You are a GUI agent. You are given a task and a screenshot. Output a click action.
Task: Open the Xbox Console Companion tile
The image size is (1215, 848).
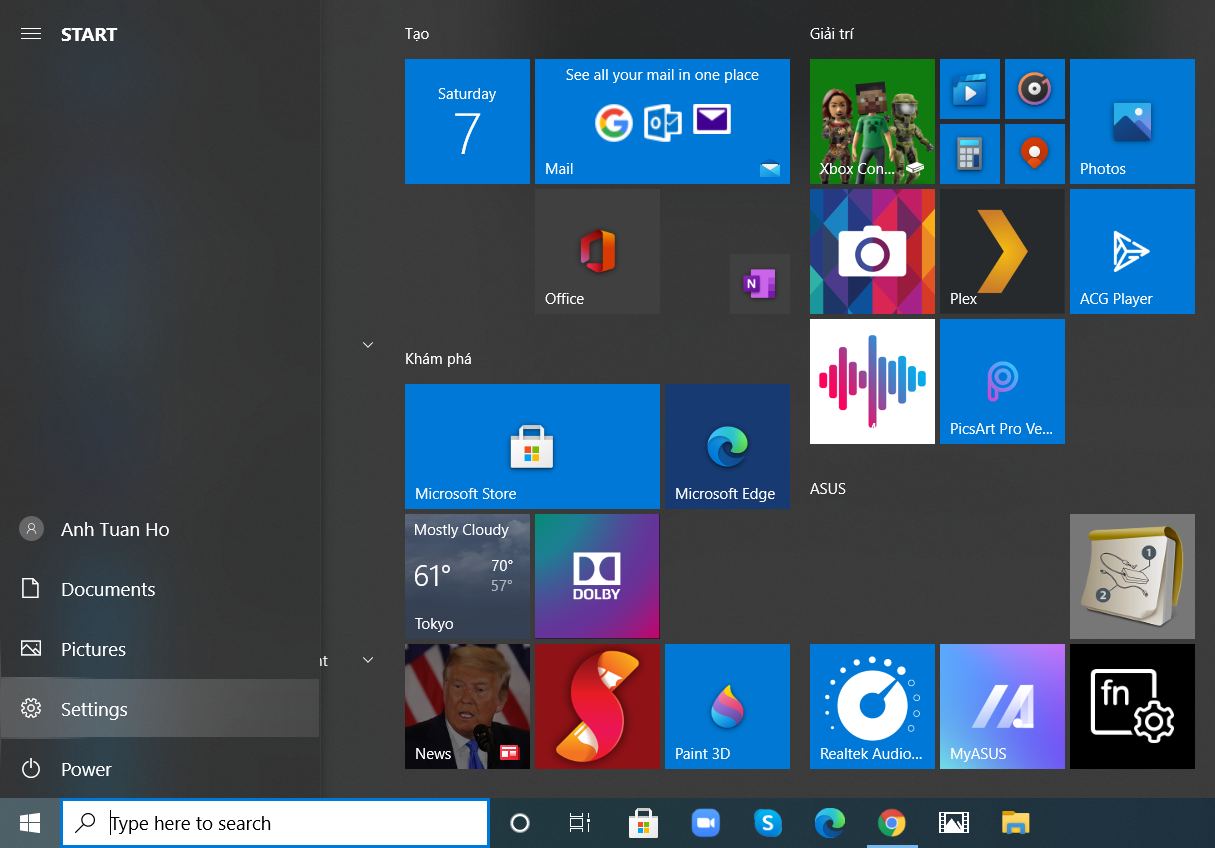[872, 121]
